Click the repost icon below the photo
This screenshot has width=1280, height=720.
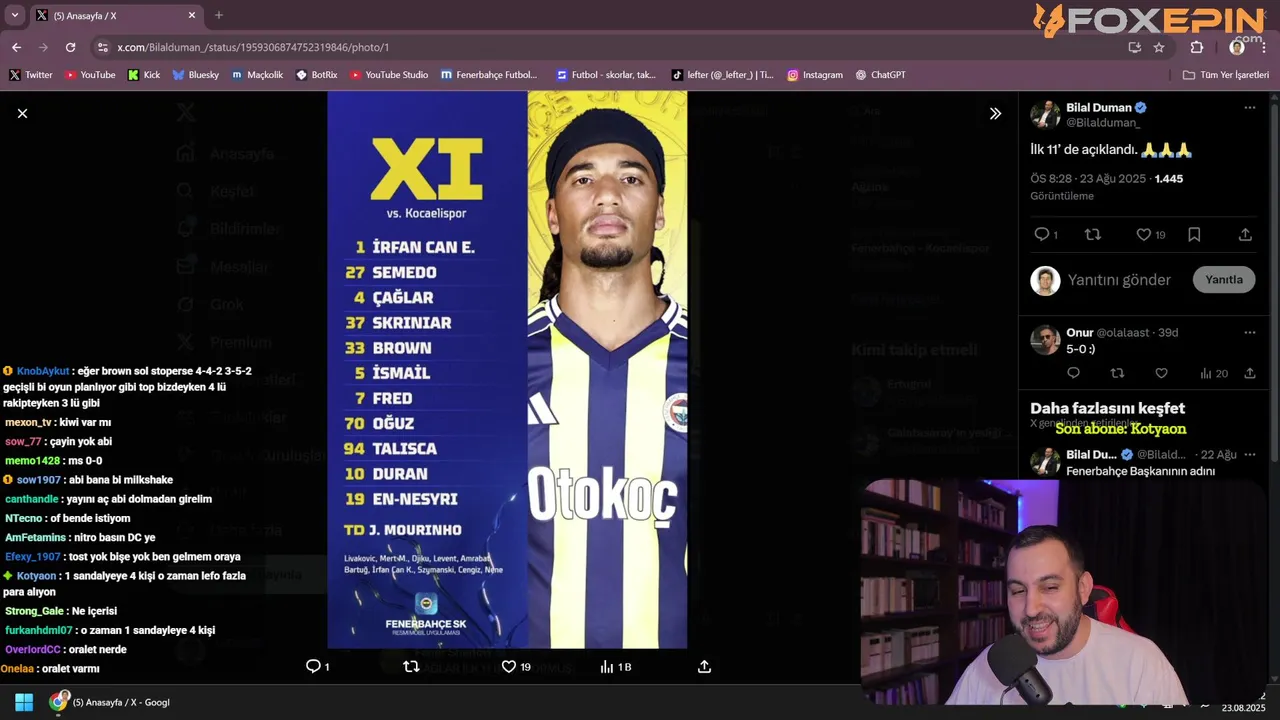coord(411,667)
